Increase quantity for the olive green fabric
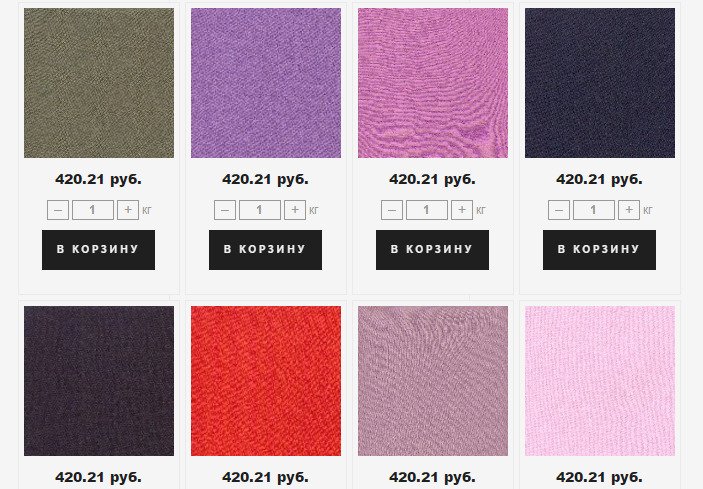The height and width of the screenshot is (489, 703). [x=128, y=210]
